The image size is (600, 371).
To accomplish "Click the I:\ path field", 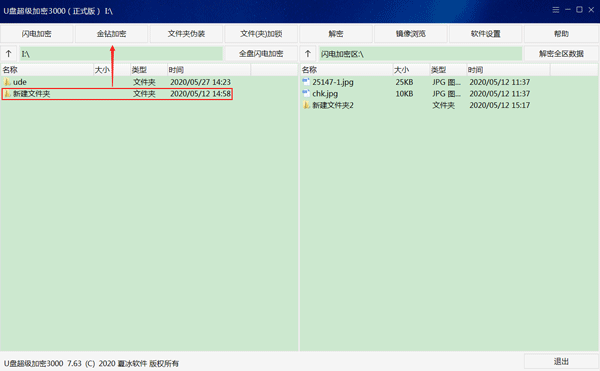I will [121, 54].
